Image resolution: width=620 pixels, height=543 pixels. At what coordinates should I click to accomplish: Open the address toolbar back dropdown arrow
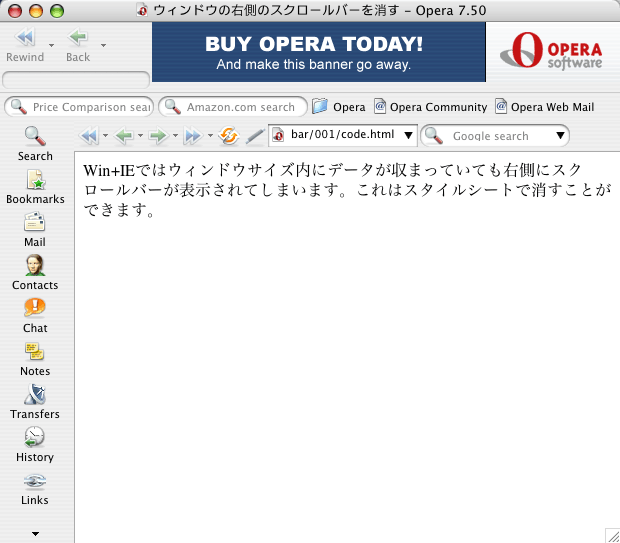click(140, 136)
